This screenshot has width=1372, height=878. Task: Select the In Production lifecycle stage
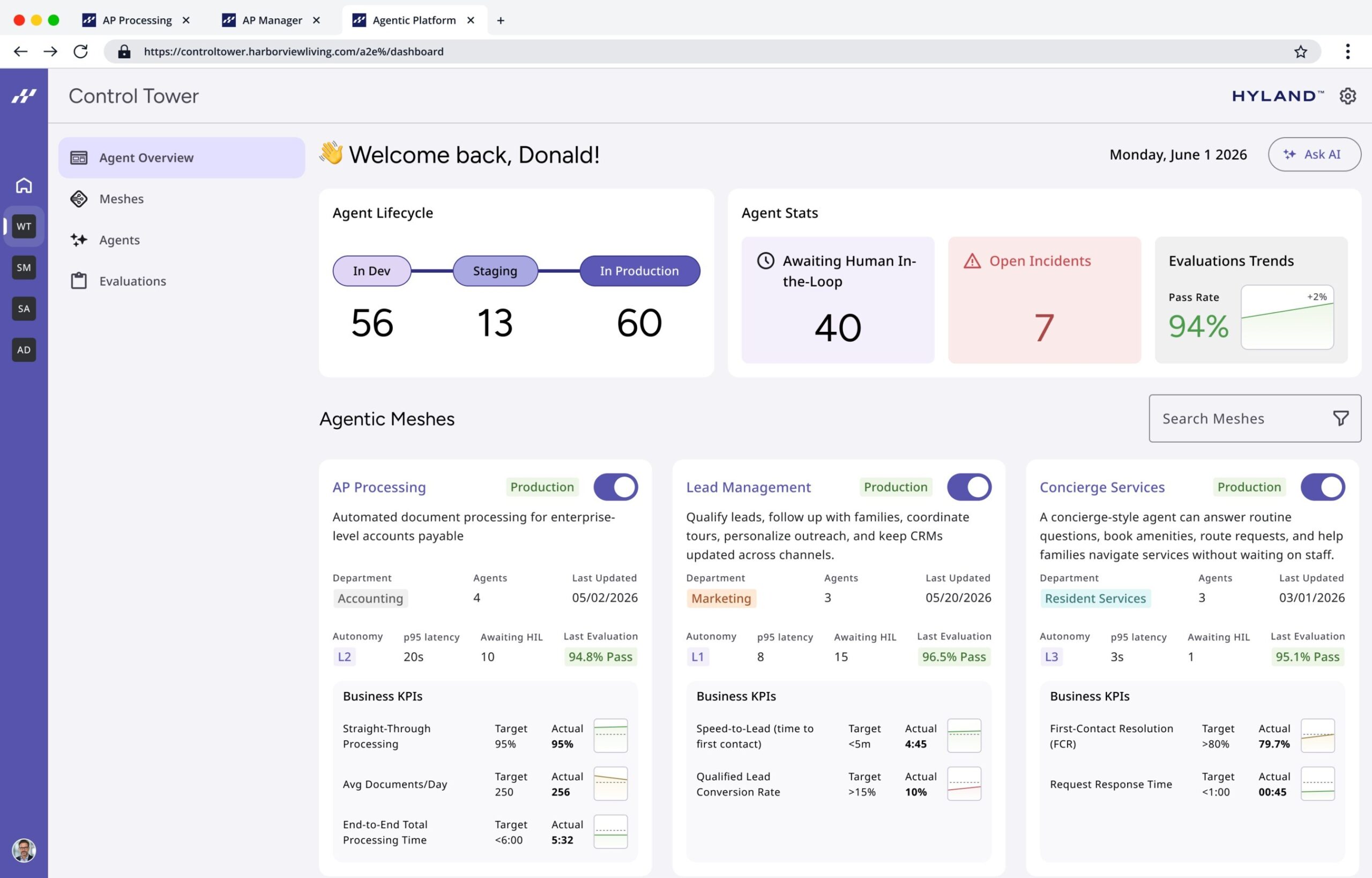pos(639,271)
